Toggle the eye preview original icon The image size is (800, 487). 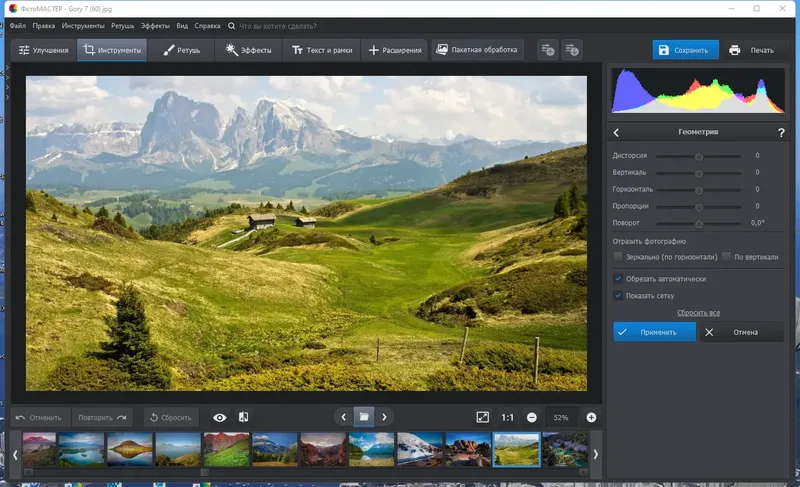click(219, 418)
